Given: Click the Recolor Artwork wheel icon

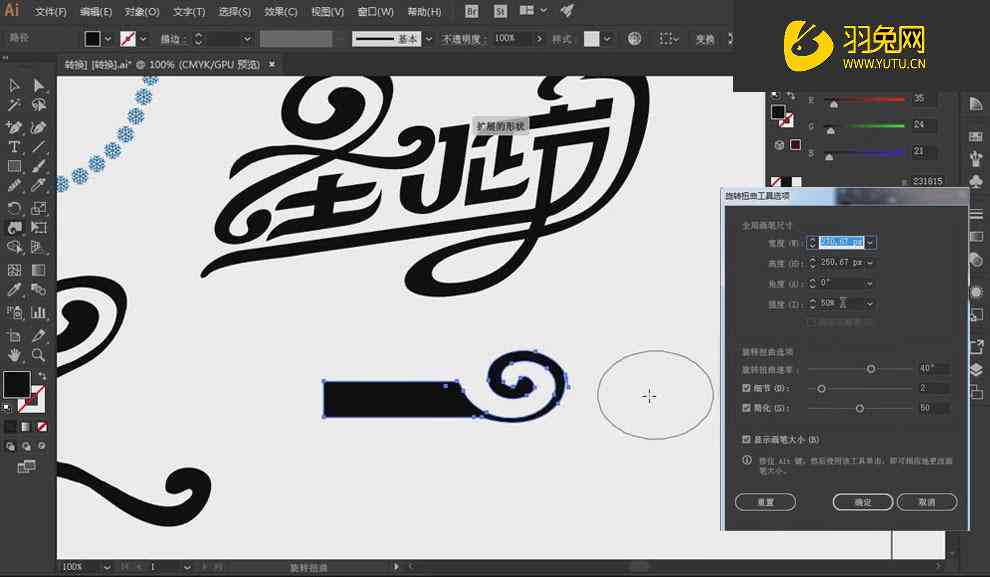Looking at the screenshot, I should coord(635,39).
